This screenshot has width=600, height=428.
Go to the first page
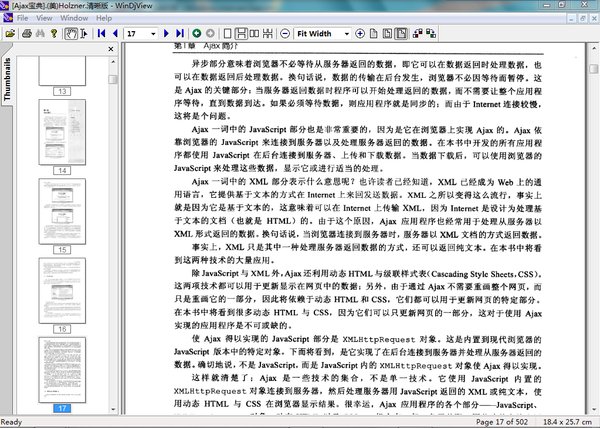point(101,34)
